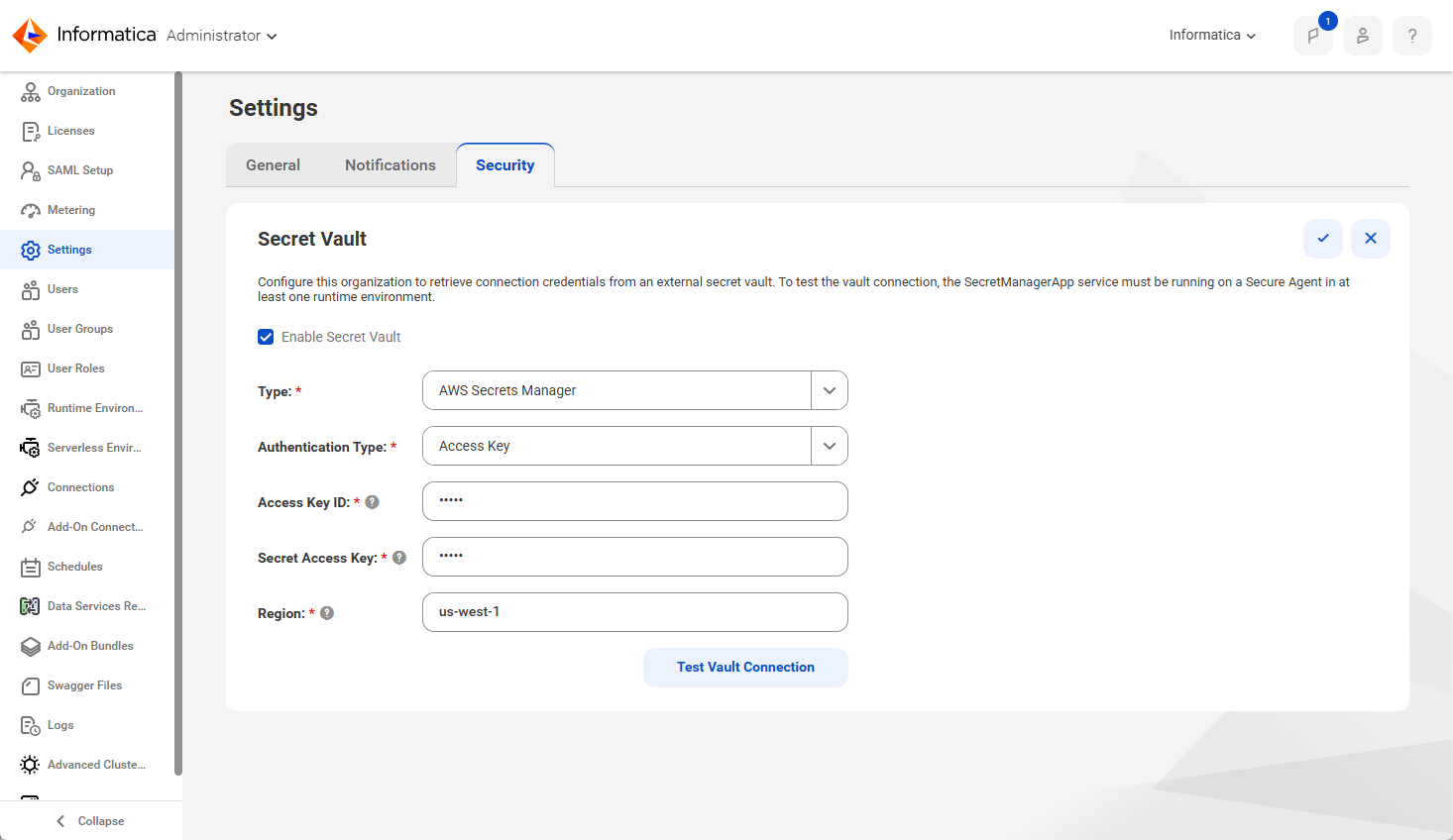Switch to the General tab
Viewport: 1453px width, 840px height.
click(x=273, y=165)
